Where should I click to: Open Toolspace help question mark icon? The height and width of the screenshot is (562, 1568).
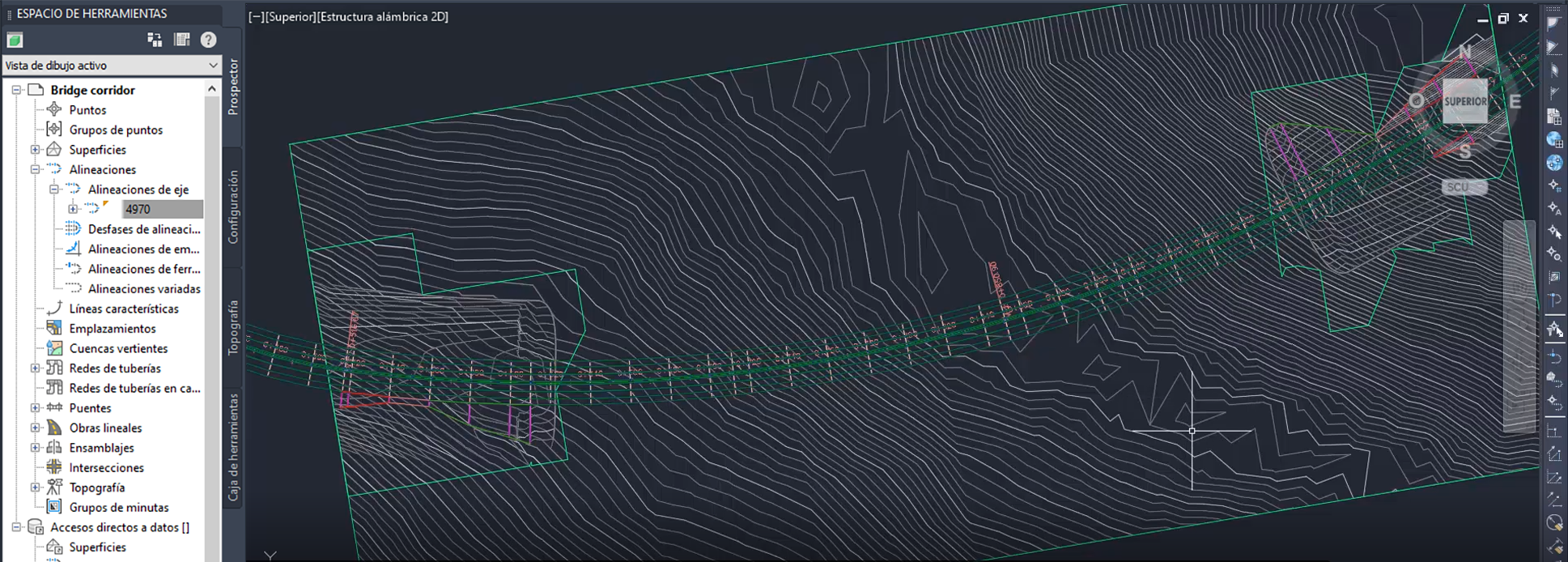[x=208, y=40]
